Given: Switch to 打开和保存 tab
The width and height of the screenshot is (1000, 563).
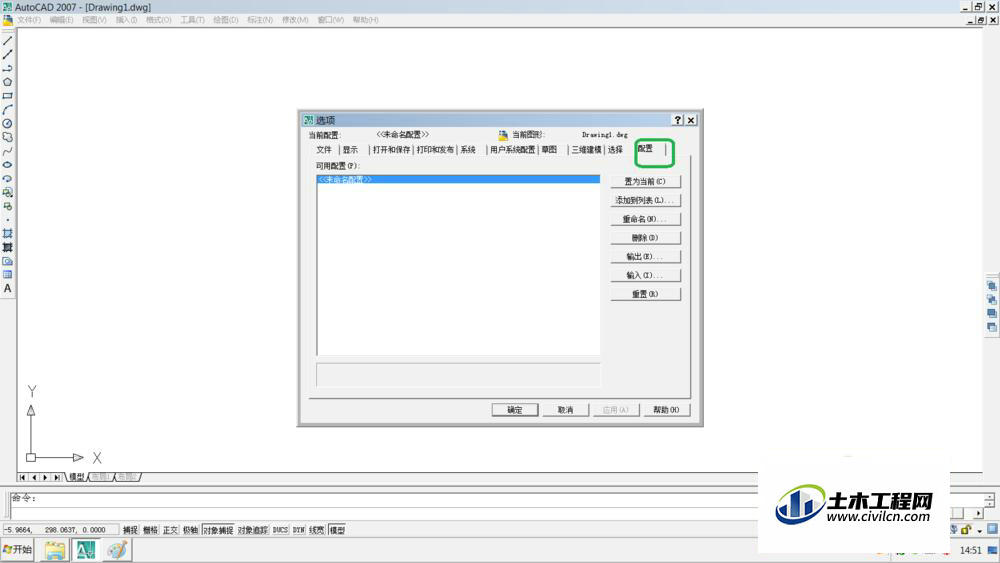Looking at the screenshot, I should point(392,150).
